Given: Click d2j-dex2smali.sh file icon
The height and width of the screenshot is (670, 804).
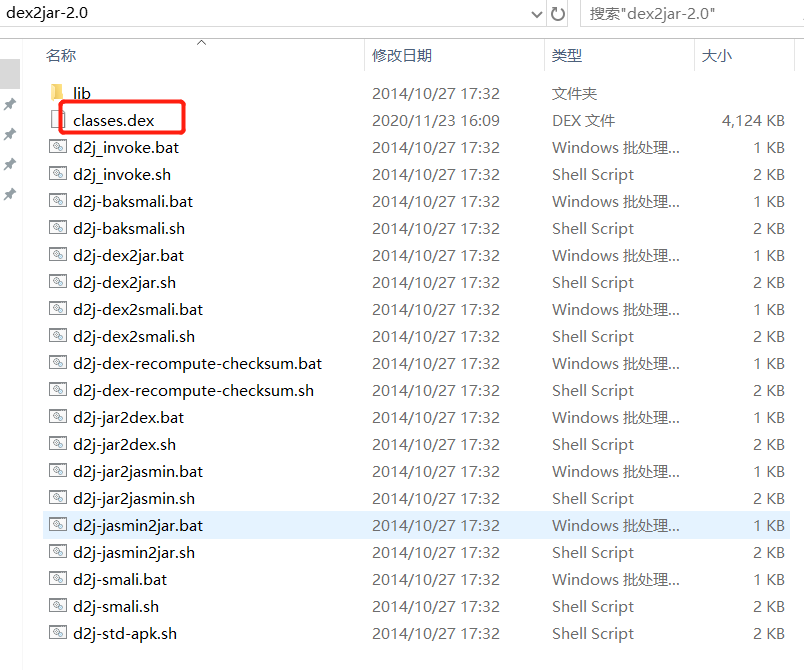Looking at the screenshot, I should 57,336.
